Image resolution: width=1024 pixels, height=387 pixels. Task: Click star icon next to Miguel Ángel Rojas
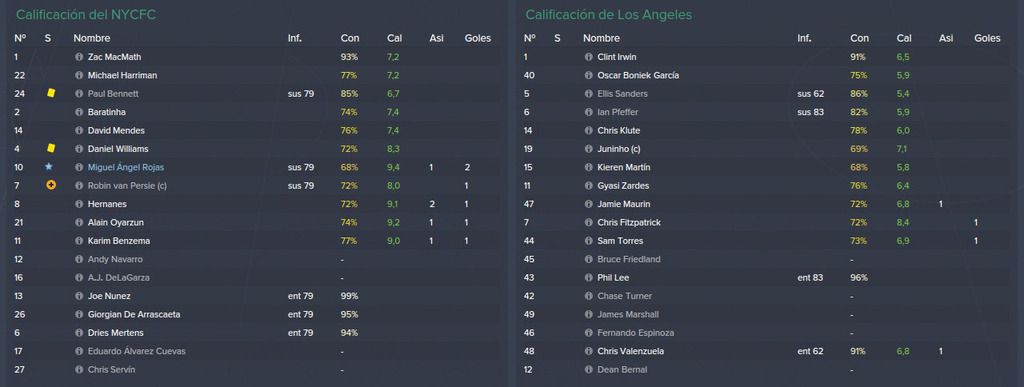pos(48,167)
